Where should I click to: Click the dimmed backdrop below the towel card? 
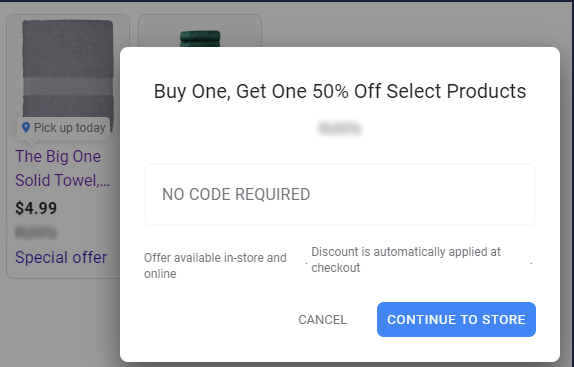point(60,322)
